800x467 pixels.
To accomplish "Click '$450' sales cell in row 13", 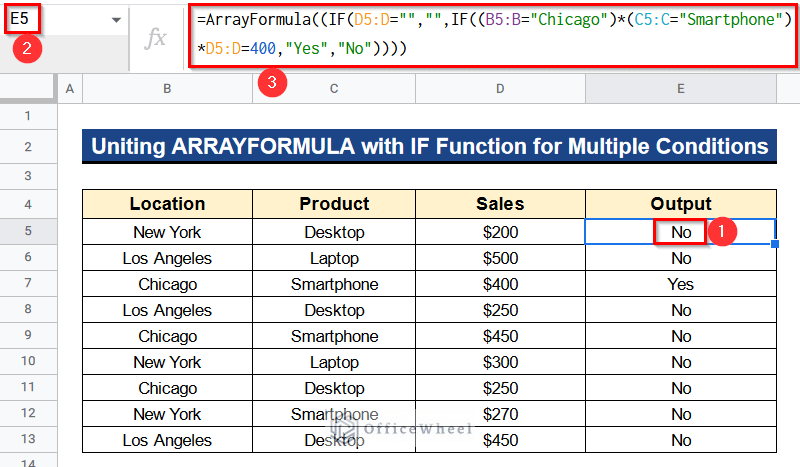I will point(500,440).
